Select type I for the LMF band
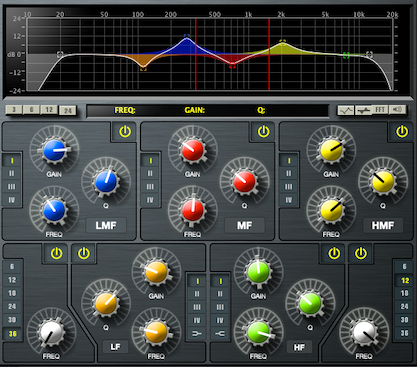The image size is (417, 367). (12, 161)
